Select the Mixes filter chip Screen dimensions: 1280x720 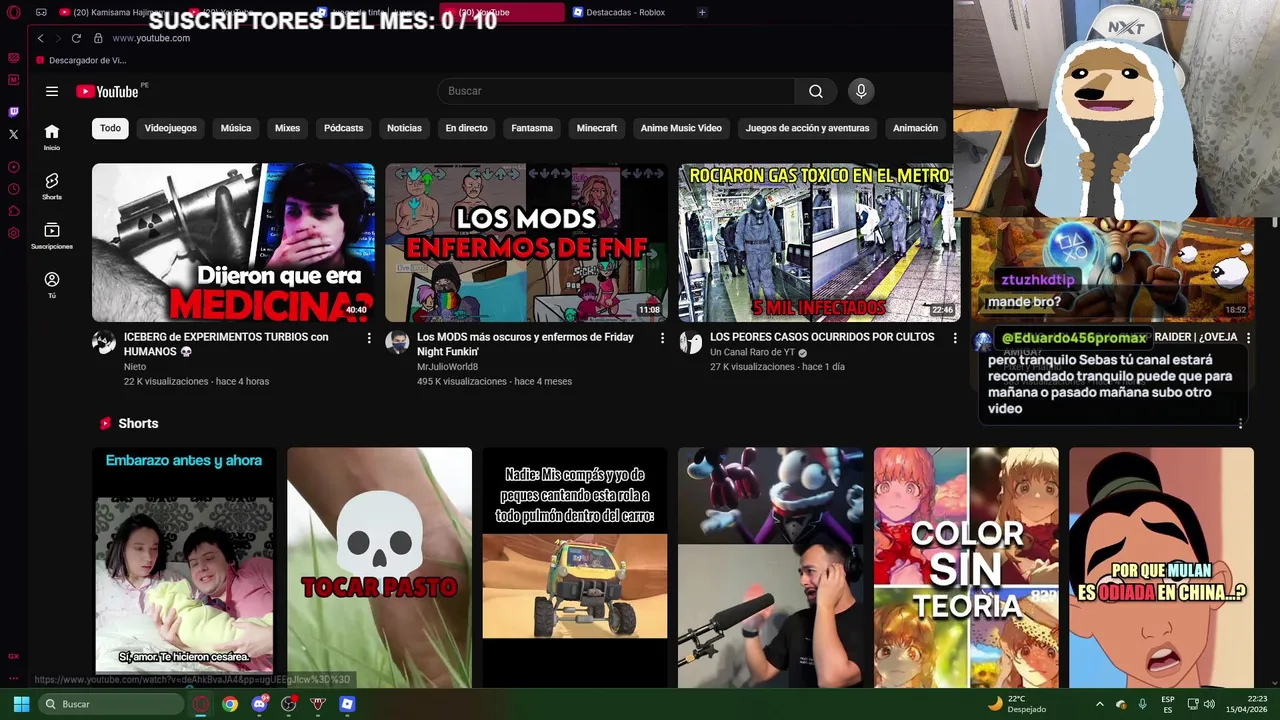(288, 128)
